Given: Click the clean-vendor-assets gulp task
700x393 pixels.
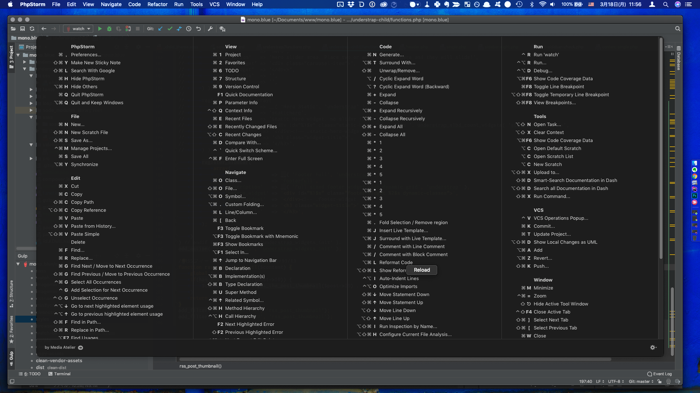Looking at the screenshot, I should coord(59,360).
